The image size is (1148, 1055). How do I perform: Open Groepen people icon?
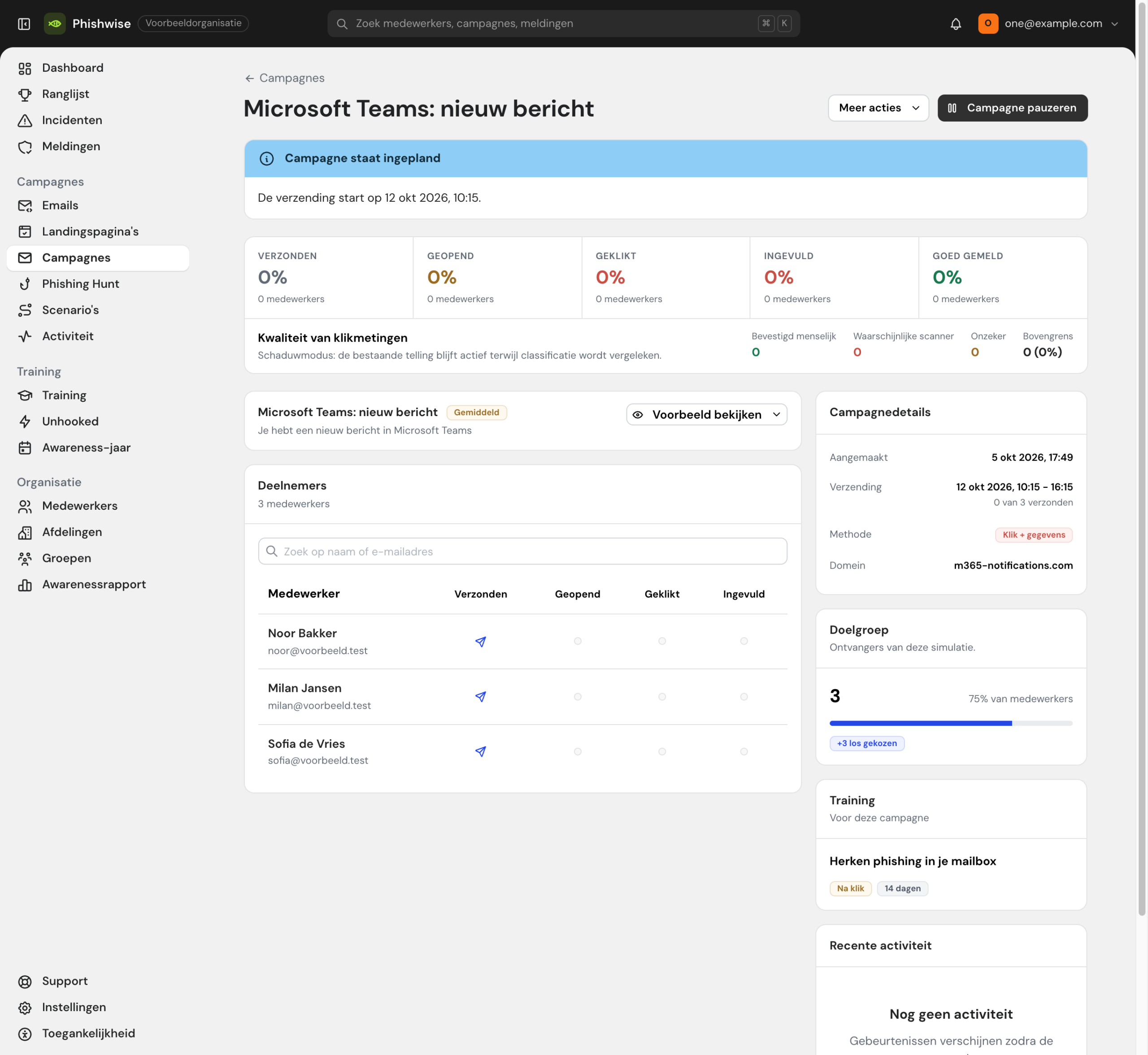point(25,558)
